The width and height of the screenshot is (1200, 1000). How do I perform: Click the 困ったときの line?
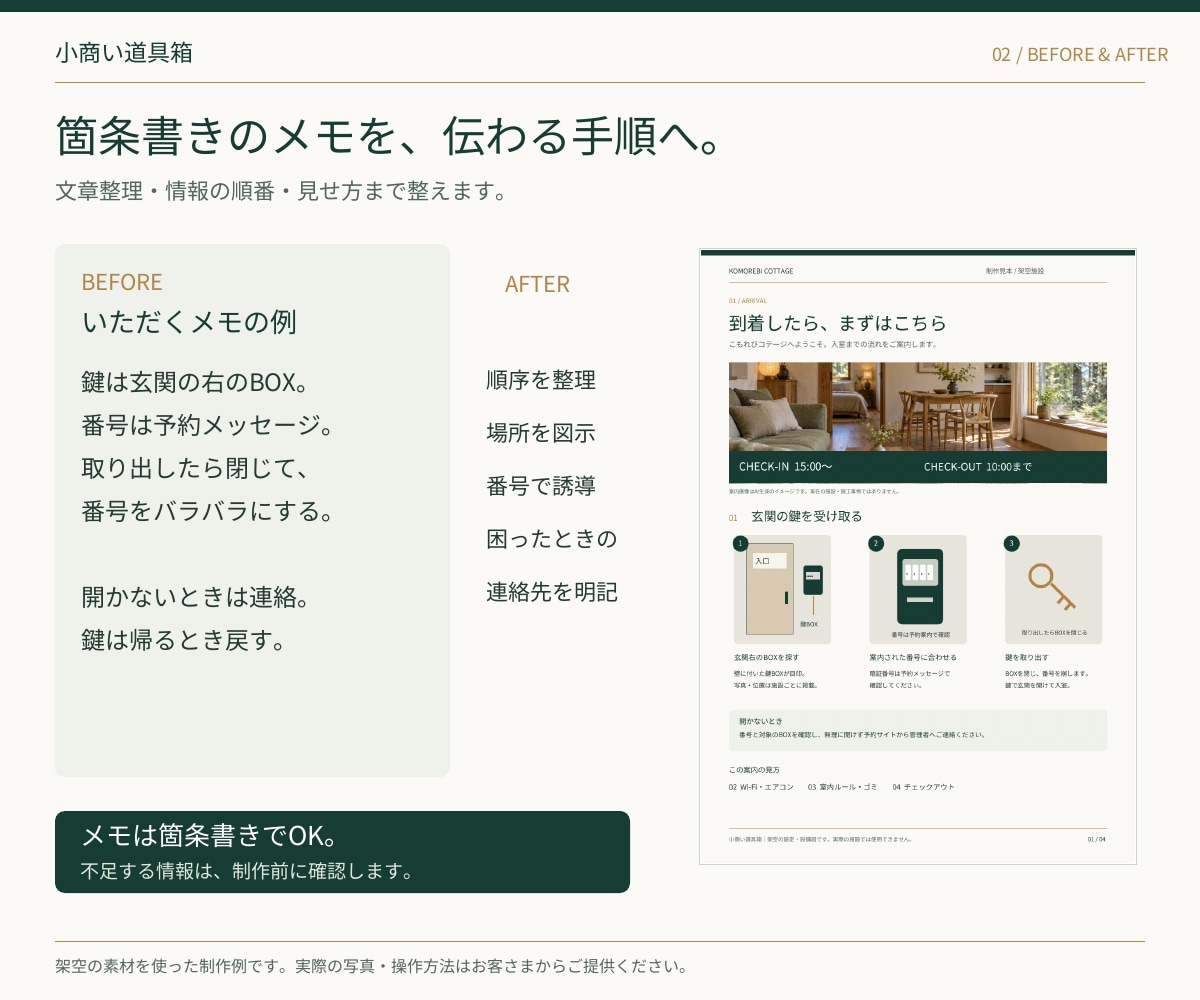coord(552,539)
